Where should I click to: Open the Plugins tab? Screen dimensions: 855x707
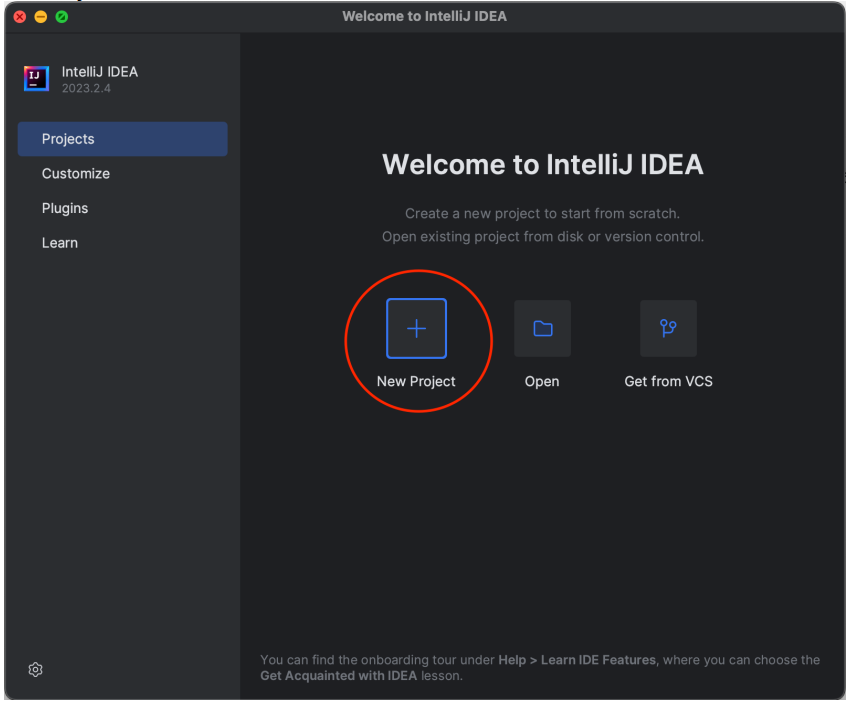(65, 208)
